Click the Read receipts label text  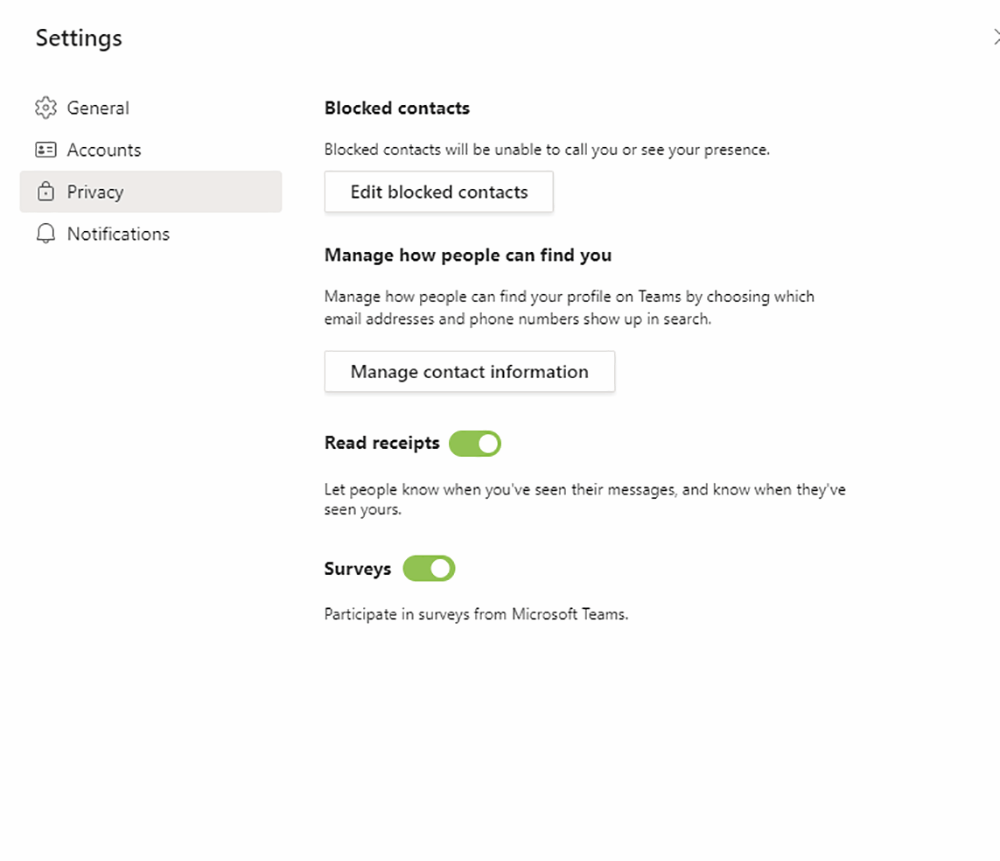tap(380, 443)
